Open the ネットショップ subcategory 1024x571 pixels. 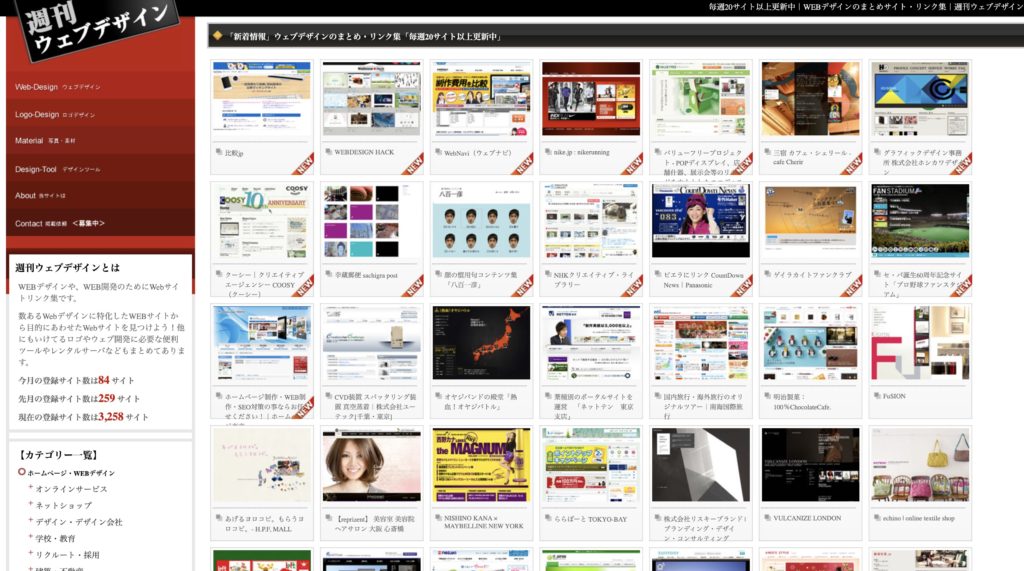[63, 505]
